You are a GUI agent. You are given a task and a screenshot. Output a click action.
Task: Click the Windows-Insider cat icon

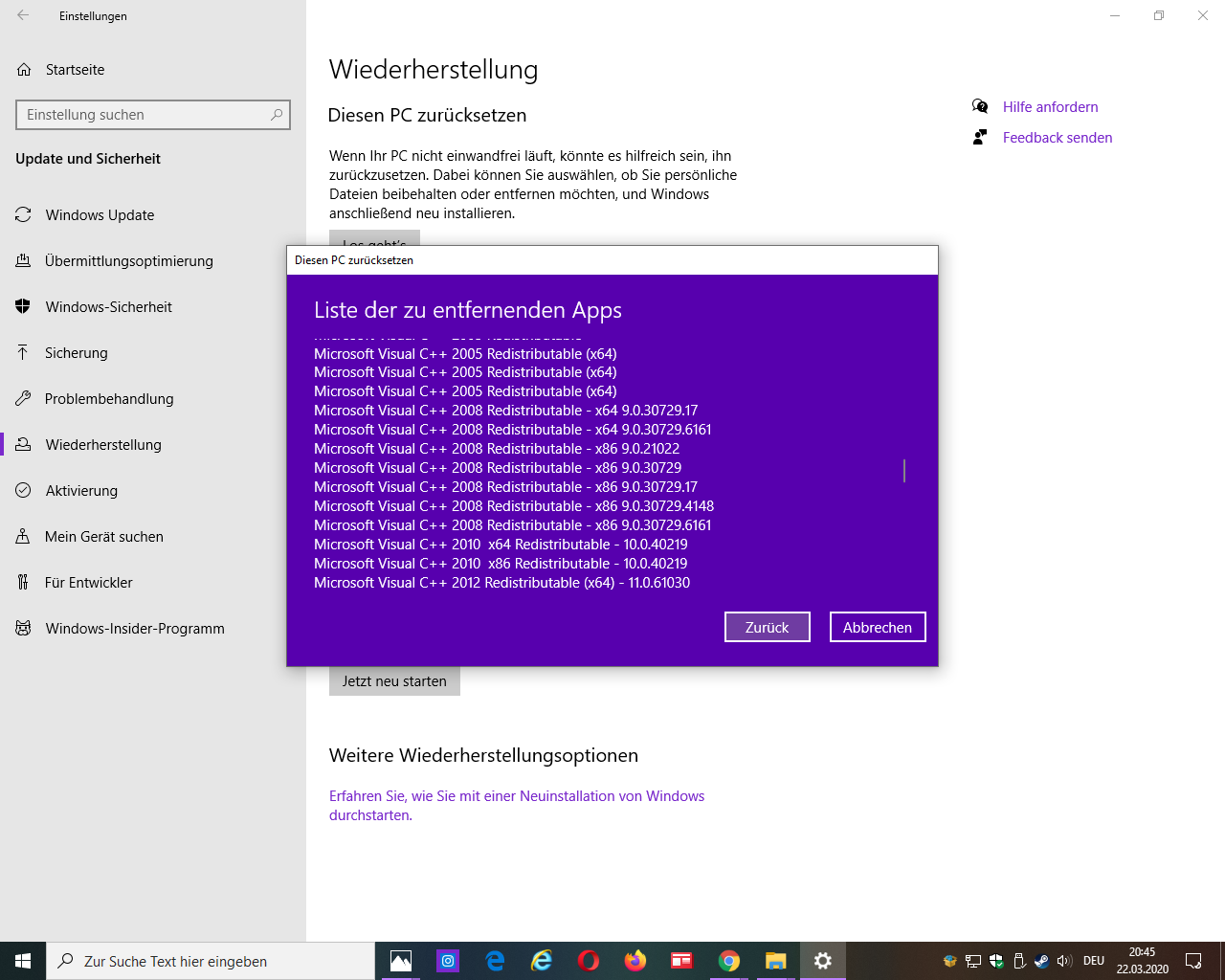pyautogui.click(x=23, y=629)
